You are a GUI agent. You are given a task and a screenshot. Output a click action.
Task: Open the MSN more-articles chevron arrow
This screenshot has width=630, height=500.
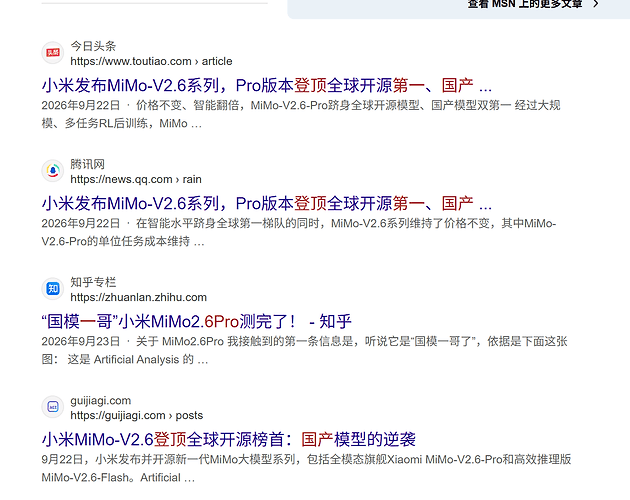(596, 4)
